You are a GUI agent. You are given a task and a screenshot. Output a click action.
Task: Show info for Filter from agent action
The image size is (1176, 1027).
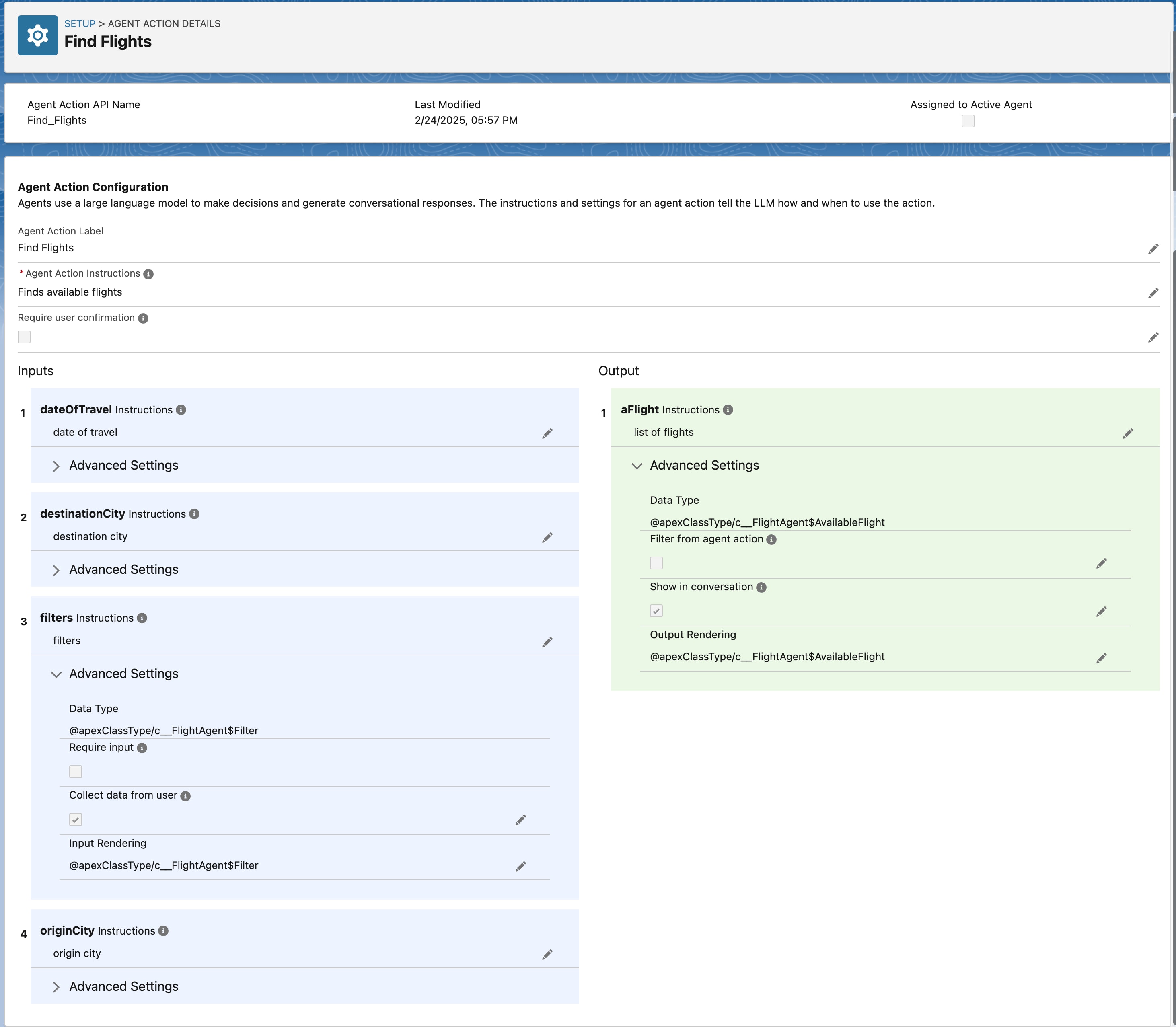771,539
